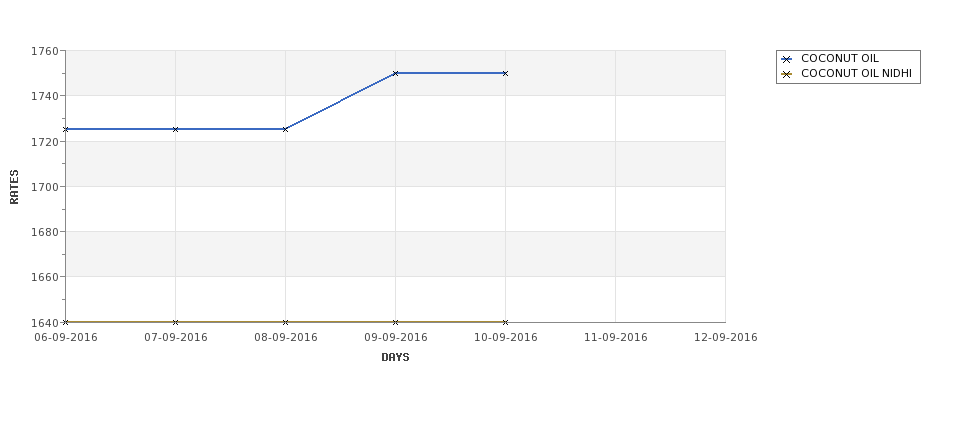Click the DAYS axis title

[x=395, y=357]
